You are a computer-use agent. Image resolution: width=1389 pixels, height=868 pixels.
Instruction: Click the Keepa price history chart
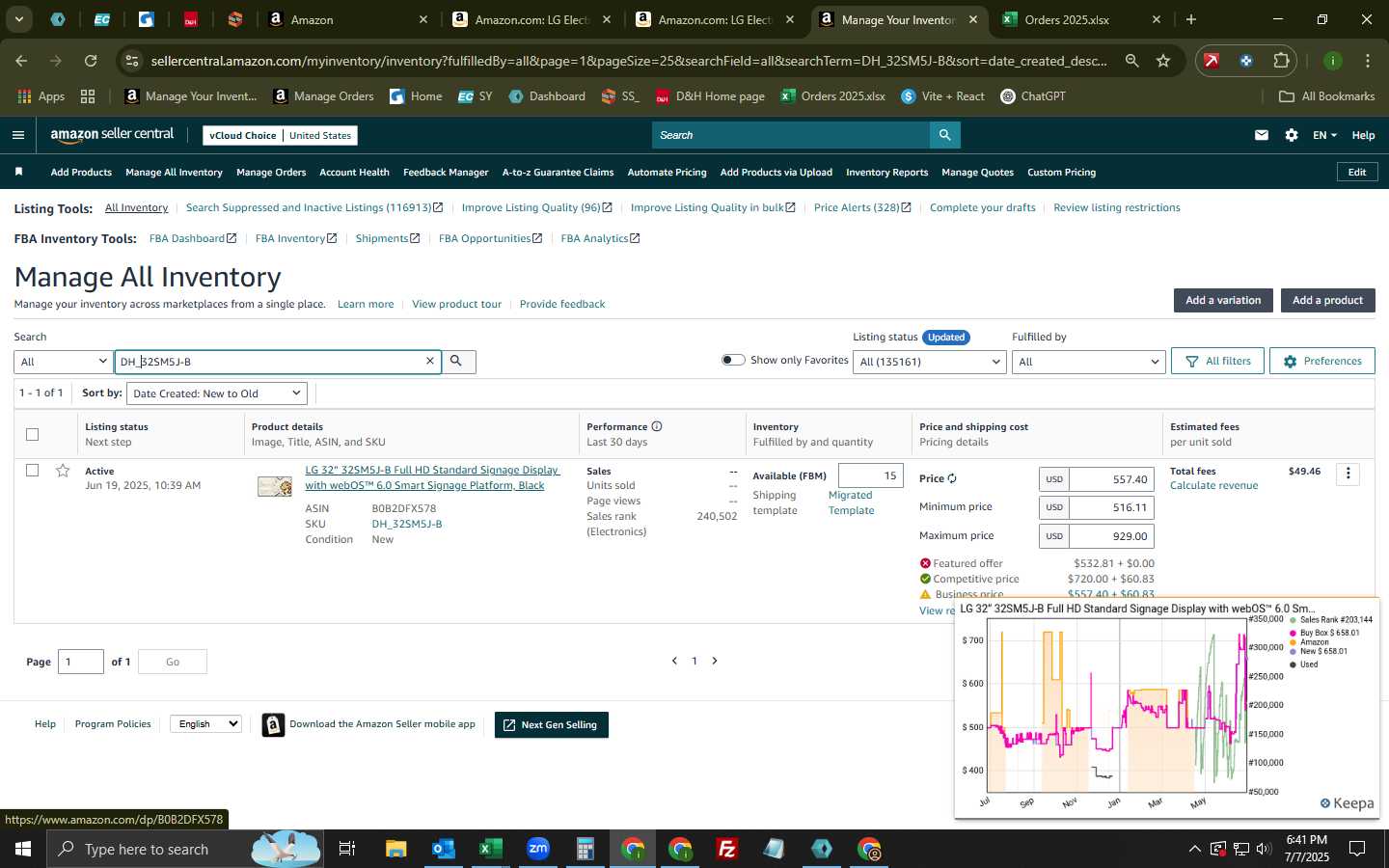1166,708
